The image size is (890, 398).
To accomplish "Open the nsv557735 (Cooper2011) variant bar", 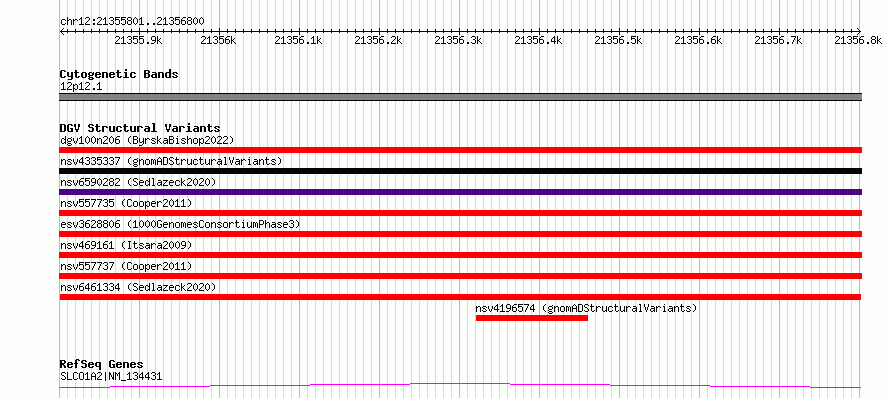I will coord(460,213).
